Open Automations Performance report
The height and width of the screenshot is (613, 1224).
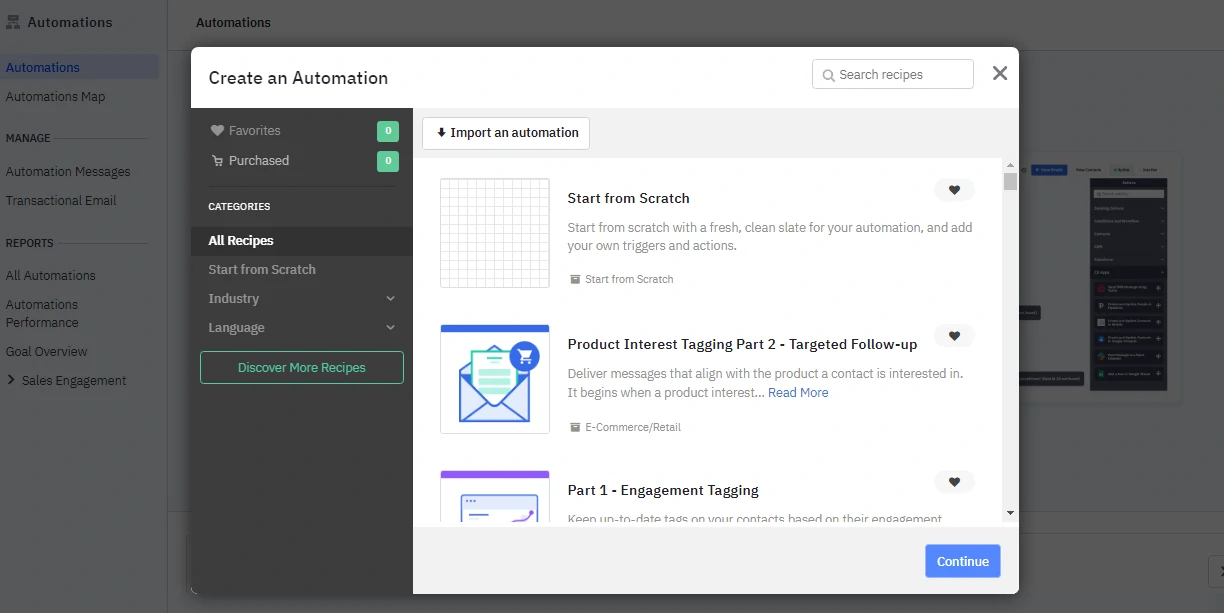click(x=42, y=314)
